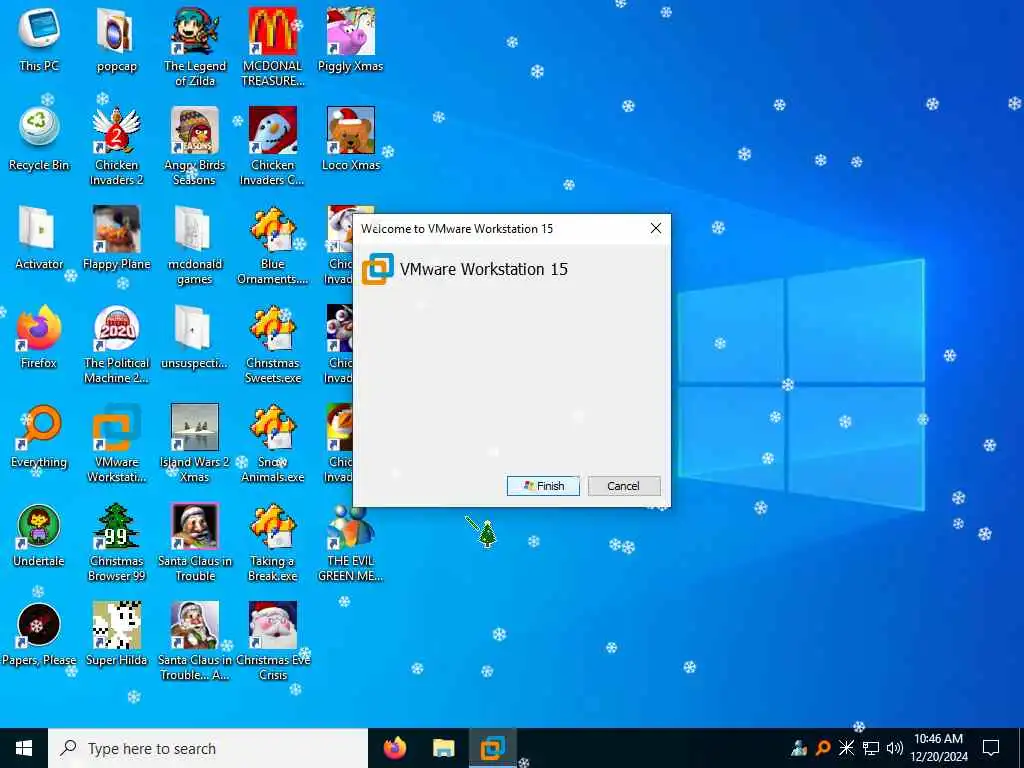Select the Christmas Sweets.exe icon
This screenshot has width=1024, height=768.
pos(272,345)
